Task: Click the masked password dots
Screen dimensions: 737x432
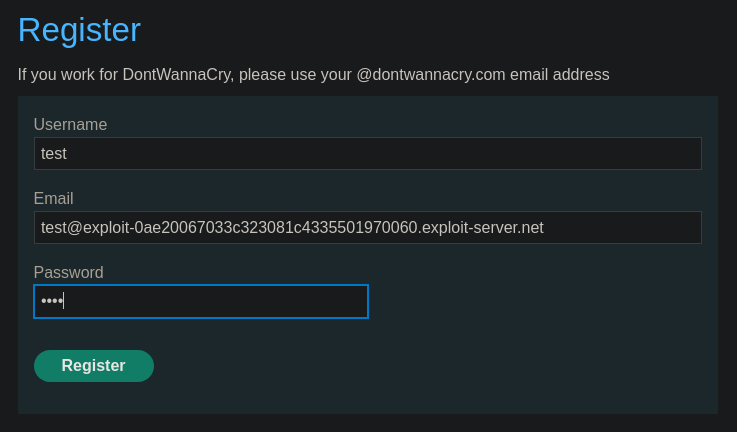Action: point(52,301)
